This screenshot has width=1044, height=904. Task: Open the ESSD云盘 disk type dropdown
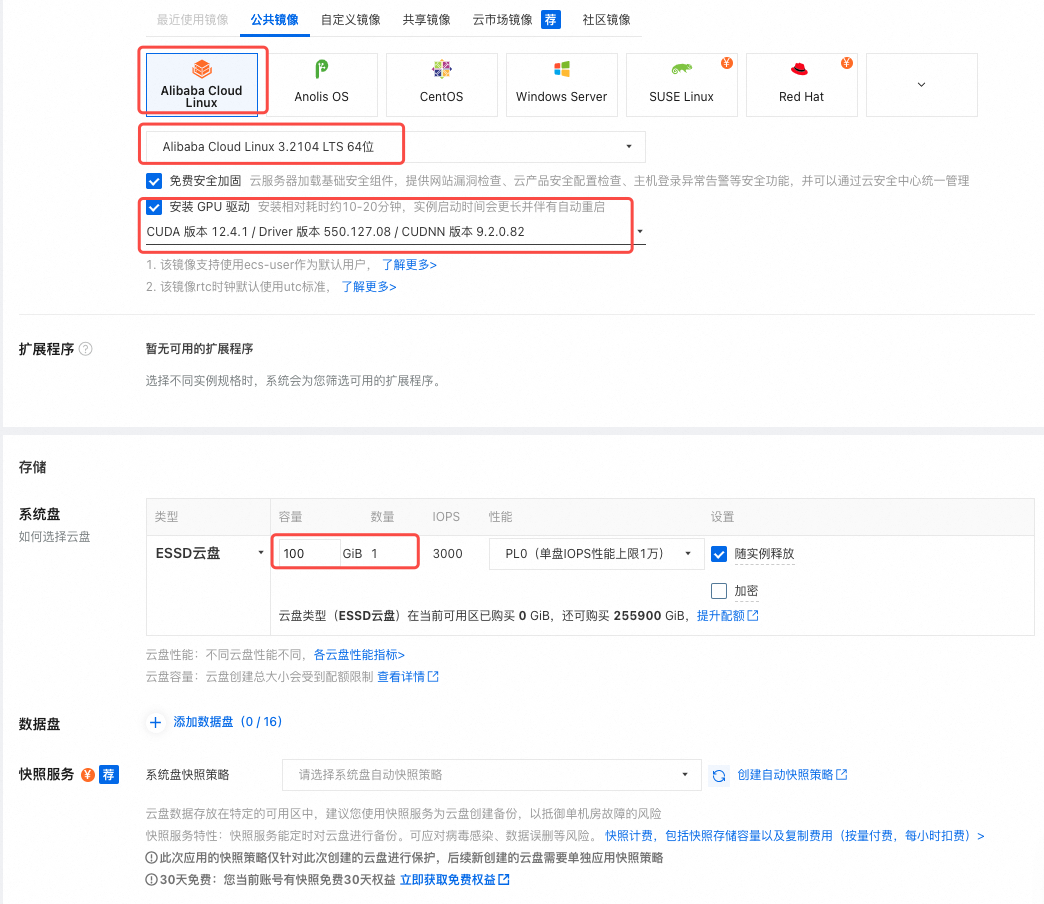coord(209,553)
